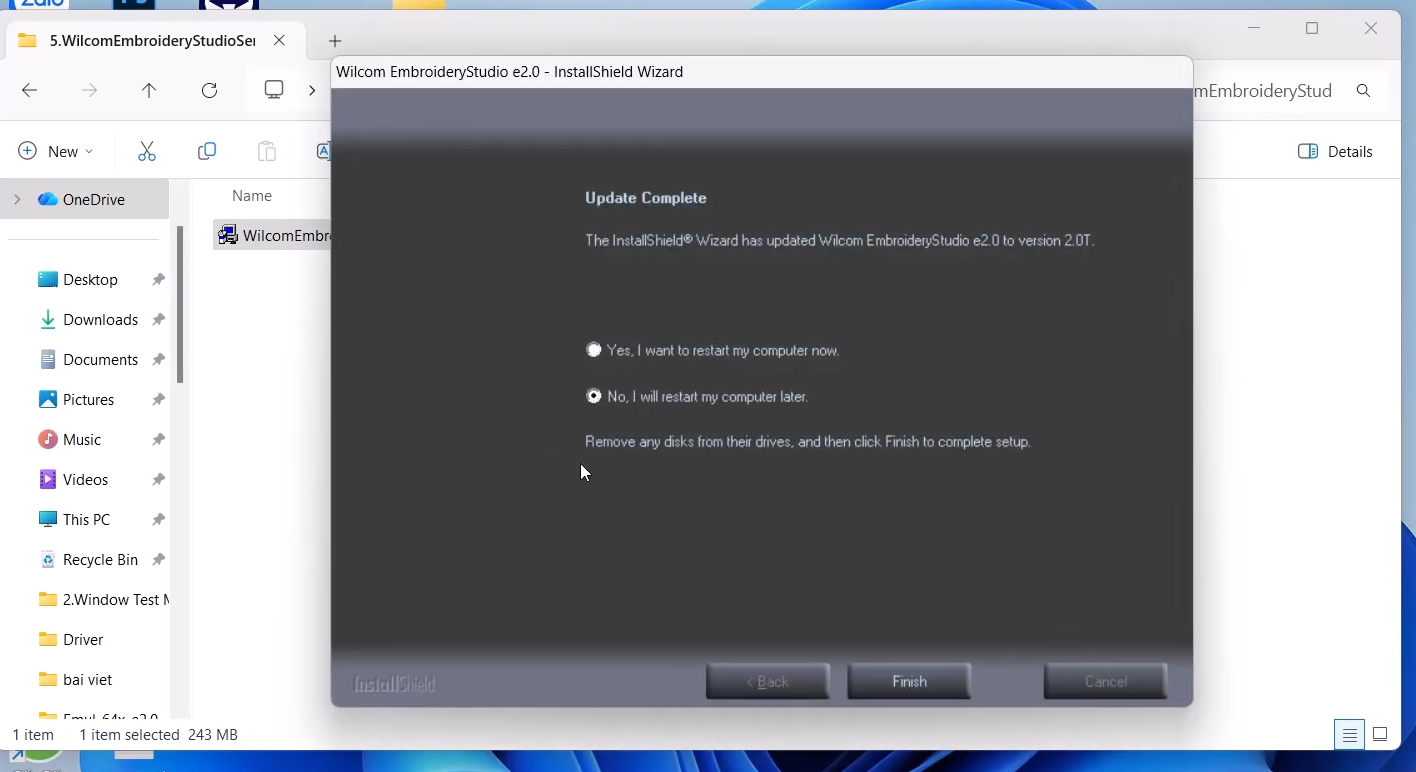
Task: Click the navigation pane vertical scrollbar
Action: (180, 305)
